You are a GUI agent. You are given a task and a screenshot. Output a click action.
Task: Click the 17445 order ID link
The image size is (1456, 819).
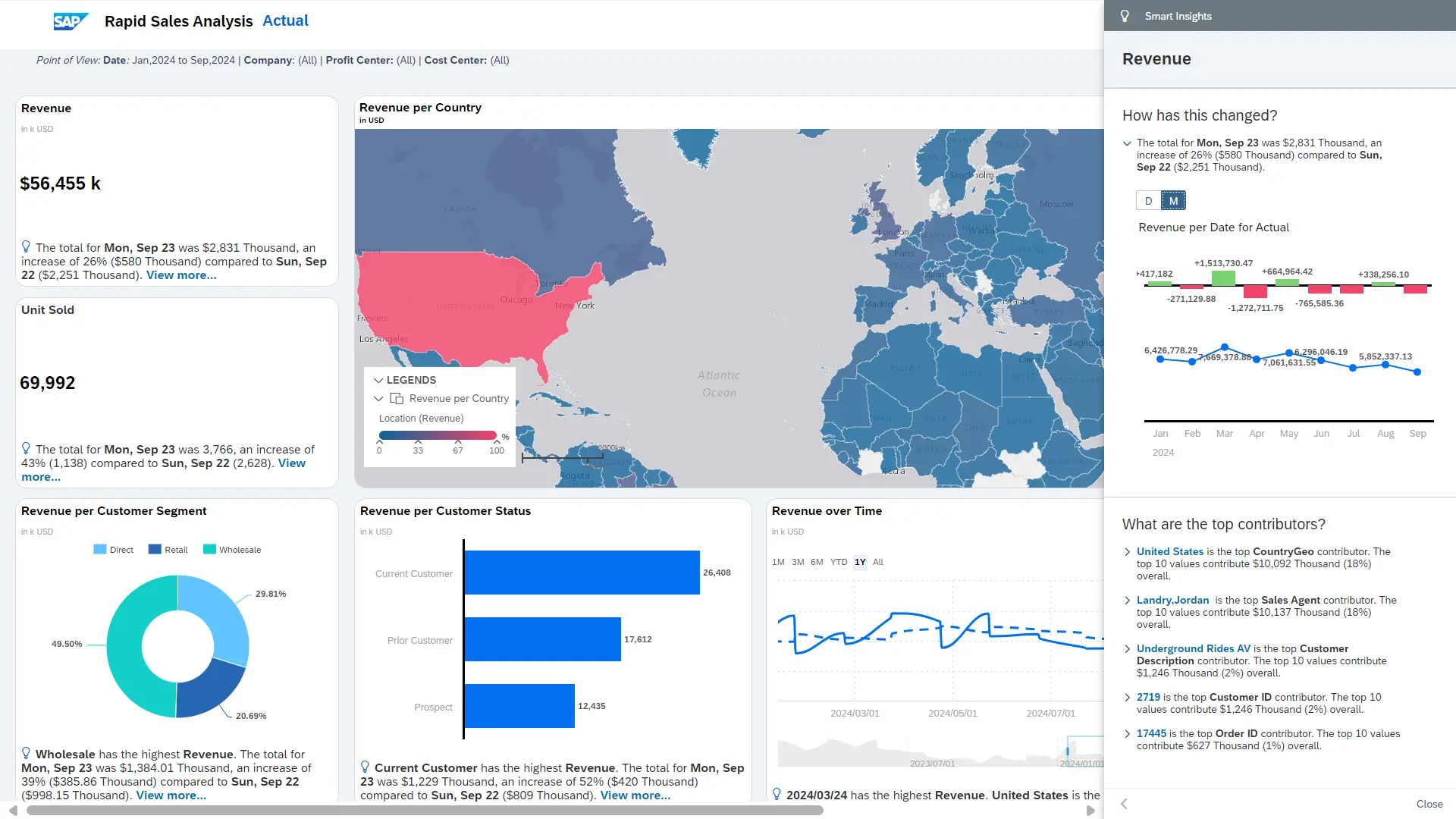coord(1151,734)
